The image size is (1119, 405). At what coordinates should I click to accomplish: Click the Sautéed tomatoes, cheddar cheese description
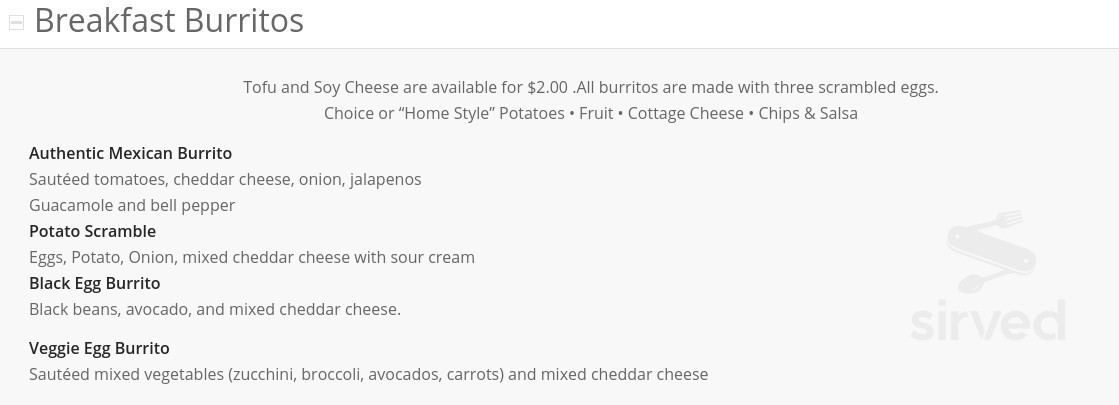[x=226, y=179]
